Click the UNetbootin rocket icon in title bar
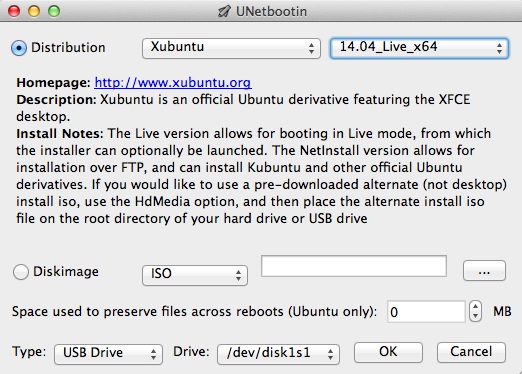The width and height of the screenshot is (522, 374). 224,11
